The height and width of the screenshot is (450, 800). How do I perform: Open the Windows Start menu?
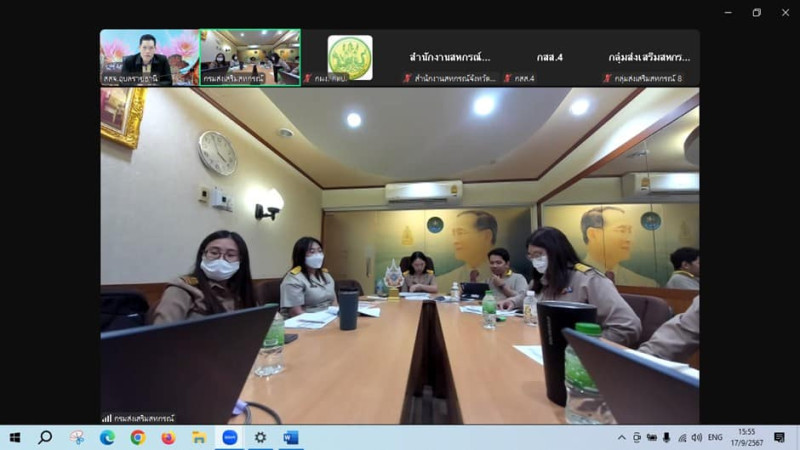coord(14,437)
